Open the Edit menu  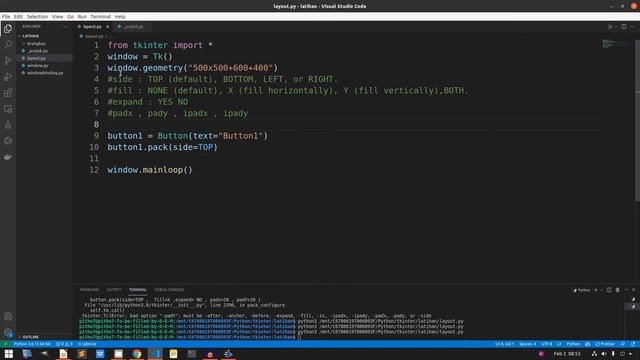click(x=18, y=17)
